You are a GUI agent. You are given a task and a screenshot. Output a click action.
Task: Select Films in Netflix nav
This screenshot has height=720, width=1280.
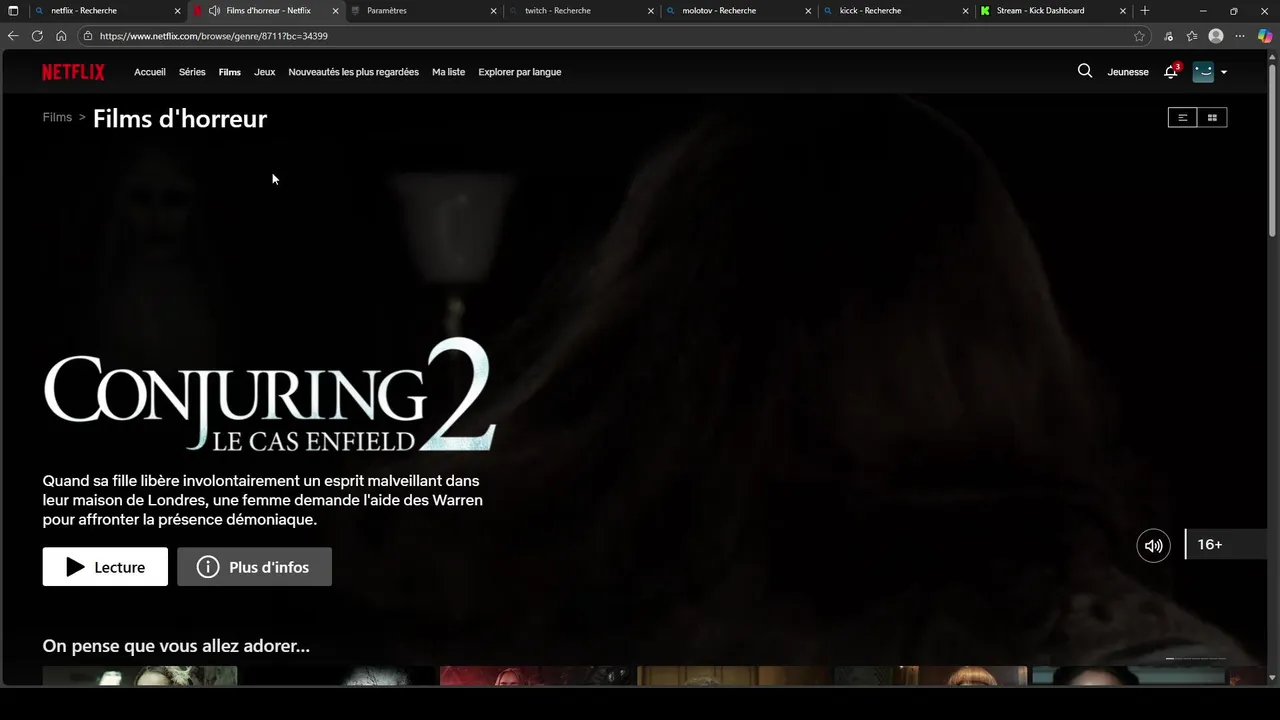coord(230,72)
